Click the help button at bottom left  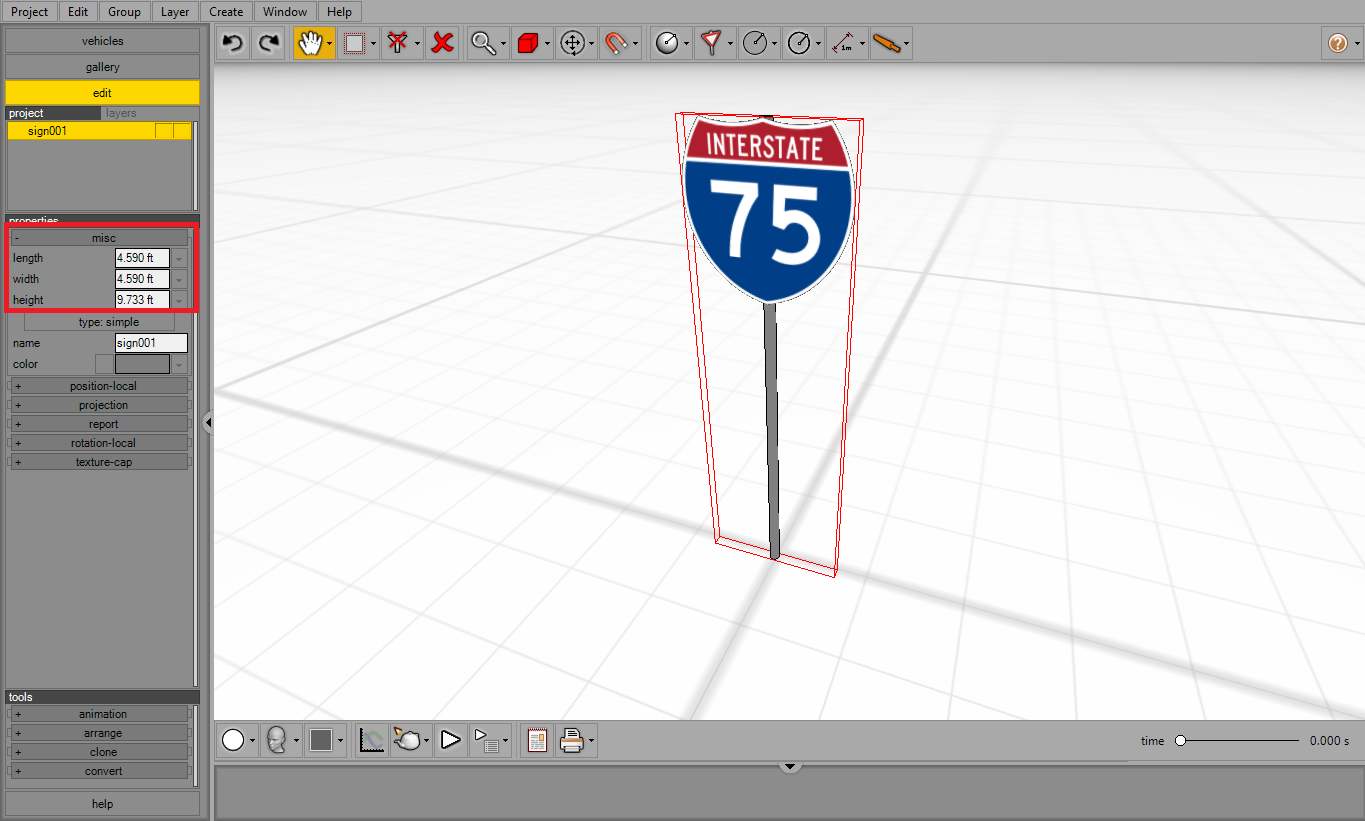tap(103, 804)
